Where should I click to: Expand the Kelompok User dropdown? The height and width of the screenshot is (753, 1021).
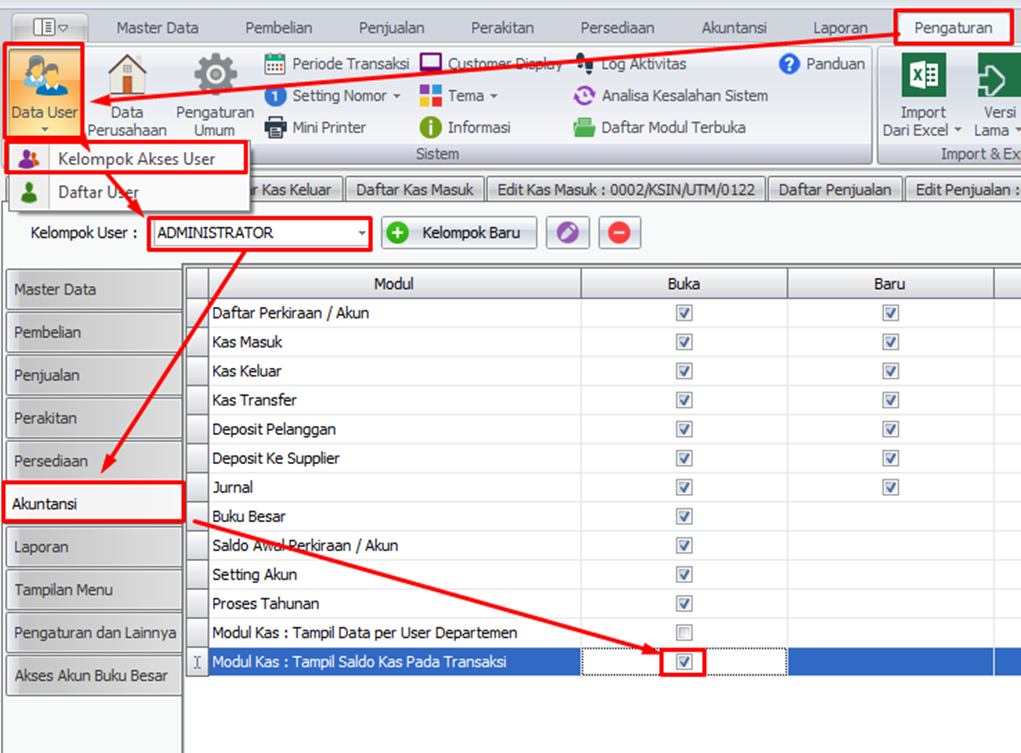(361, 233)
